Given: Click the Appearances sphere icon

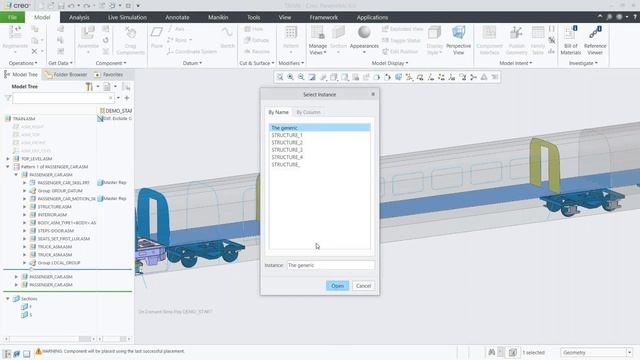Looking at the screenshot, I should click(364, 32).
